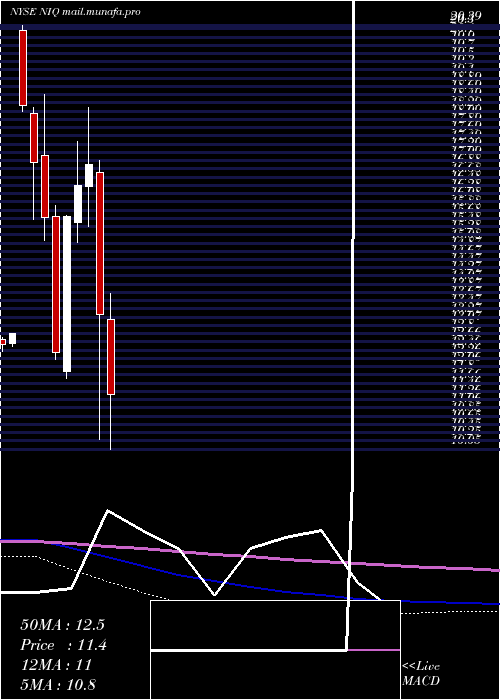Viewport: 500px width, 700px height.
Task: Click the 'Price : 11.4' label
Action: tap(63, 645)
